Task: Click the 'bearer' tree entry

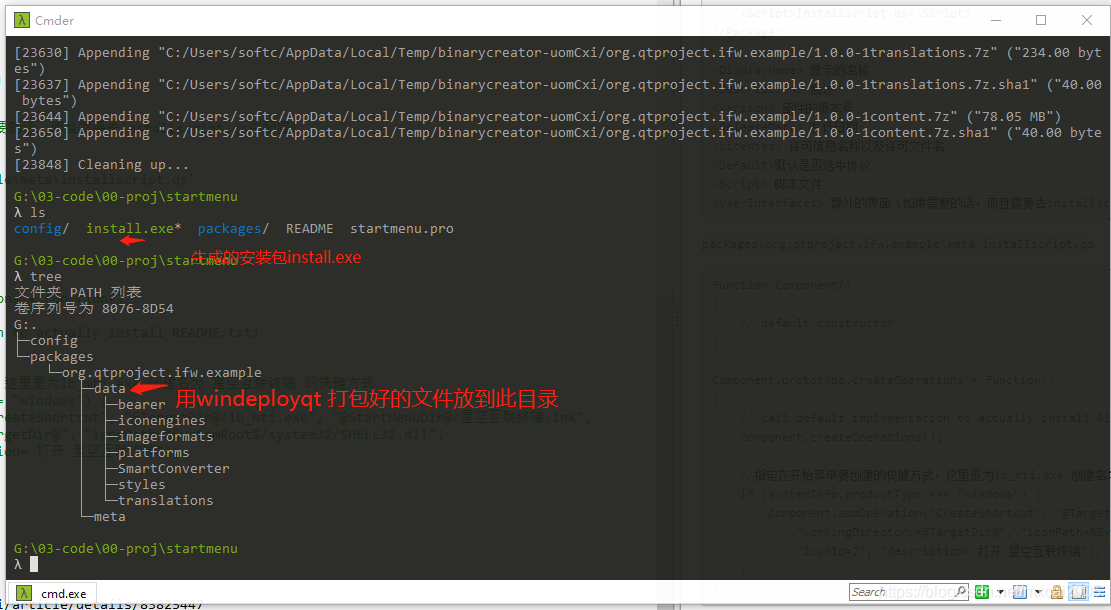Action: tap(142, 405)
